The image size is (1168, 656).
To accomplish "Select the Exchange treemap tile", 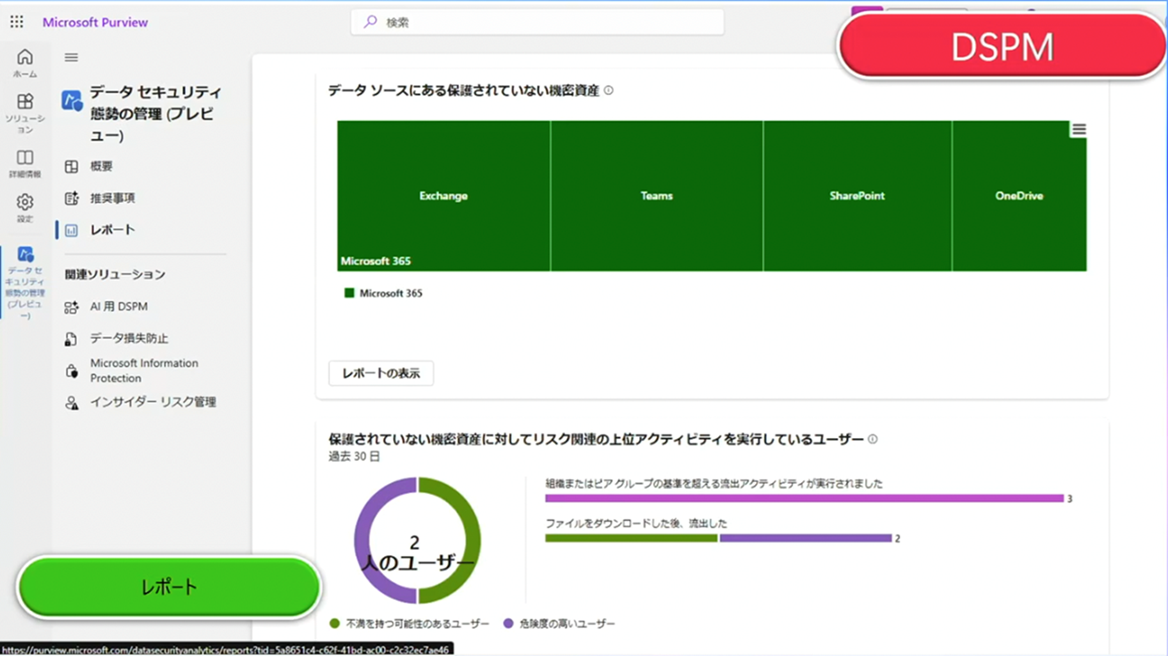I will [443, 196].
